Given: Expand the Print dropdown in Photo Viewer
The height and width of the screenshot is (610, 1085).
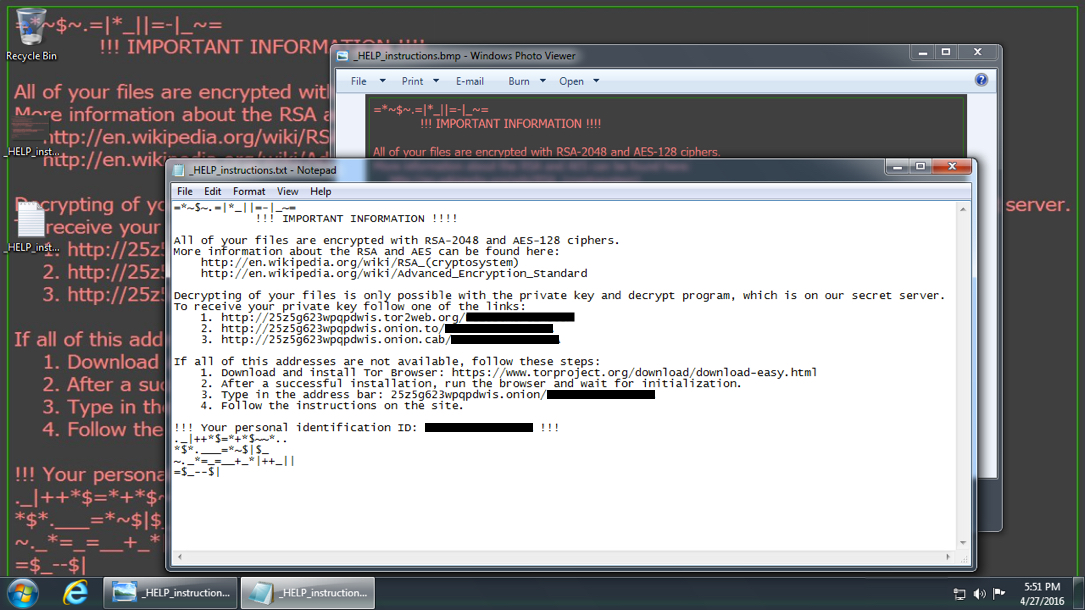Looking at the screenshot, I should 418,81.
